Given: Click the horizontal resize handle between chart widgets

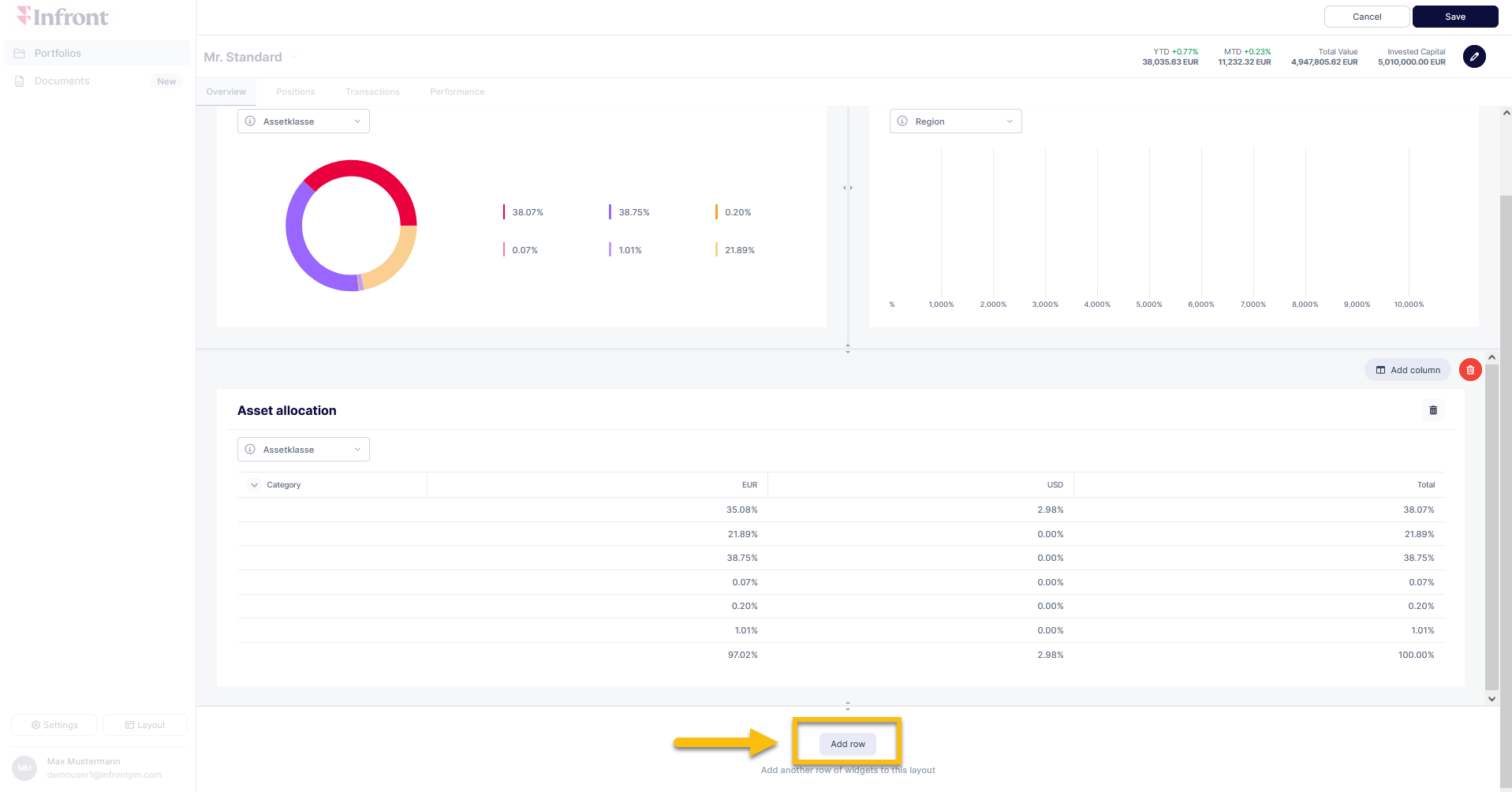Looking at the screenshot, I should pyautogui.click(x=848, y=188).
